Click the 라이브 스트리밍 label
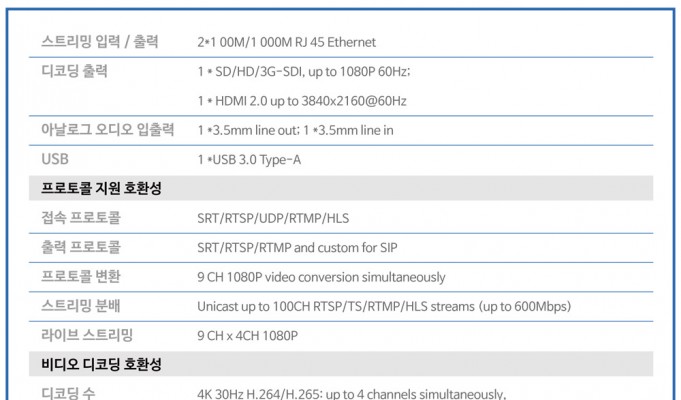Image resolution: width=681 pixels, height=400 pixels. [x=87, y=334]
